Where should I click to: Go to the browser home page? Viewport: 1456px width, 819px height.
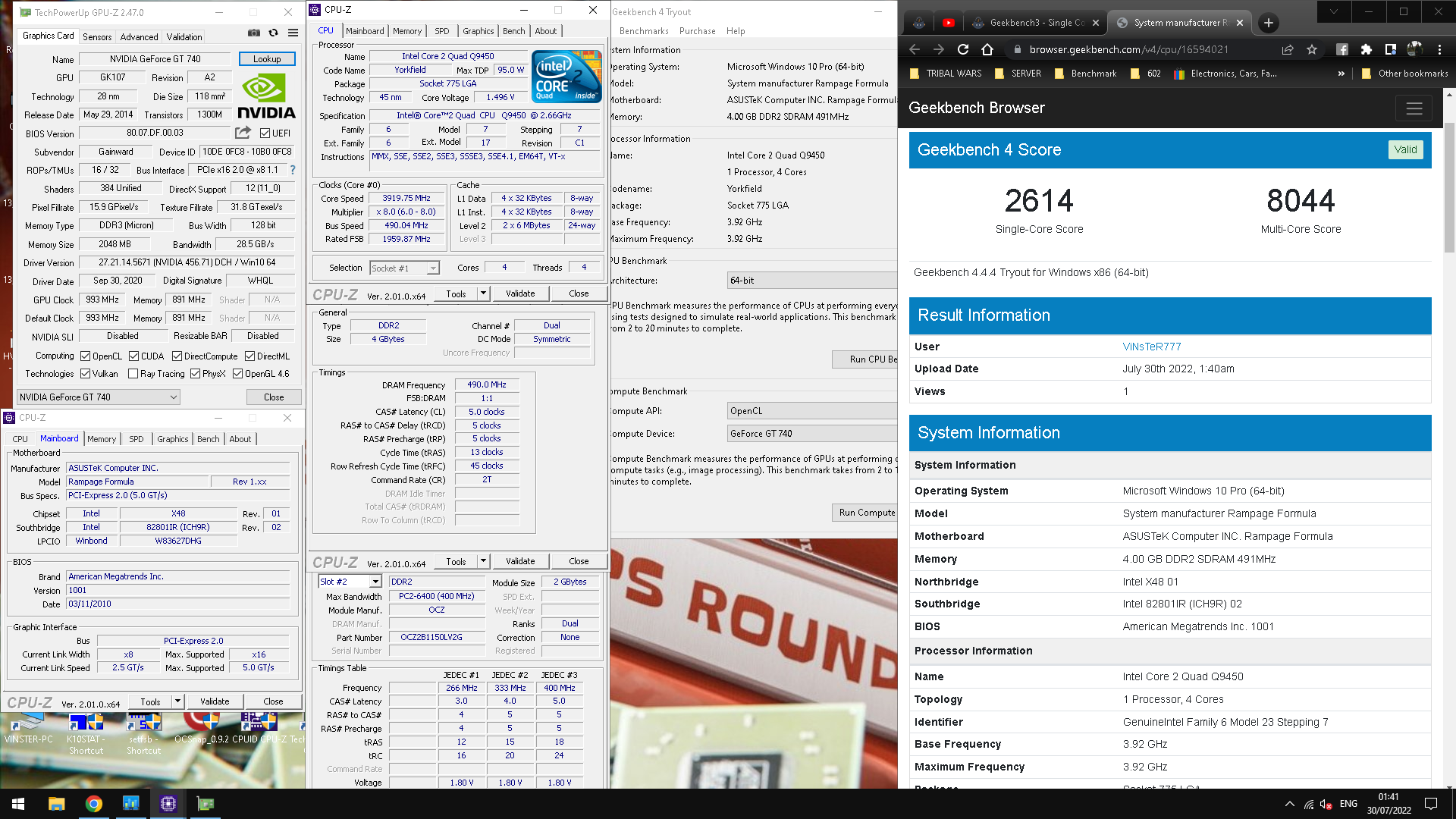(987, 49)
